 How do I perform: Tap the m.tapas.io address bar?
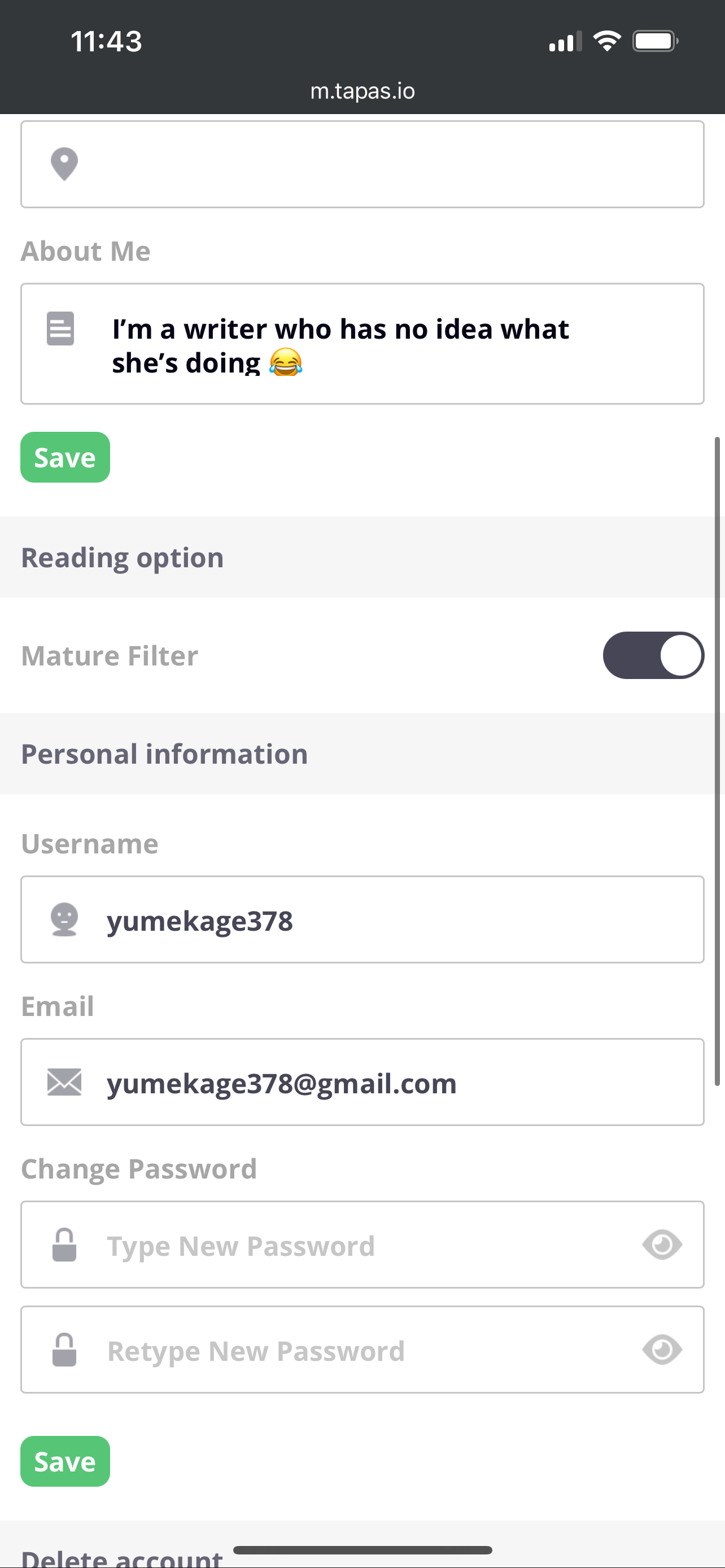click(x=362, y=91)
